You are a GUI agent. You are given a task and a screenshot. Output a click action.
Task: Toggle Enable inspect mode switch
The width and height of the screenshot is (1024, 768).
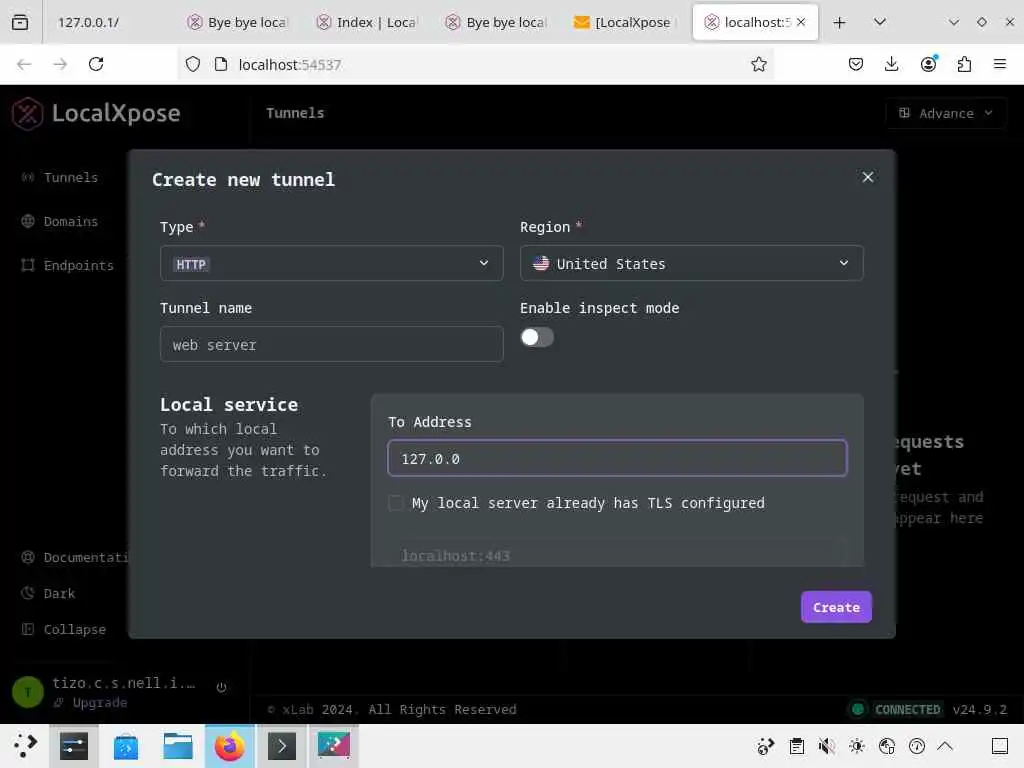(x=537, y=337)
